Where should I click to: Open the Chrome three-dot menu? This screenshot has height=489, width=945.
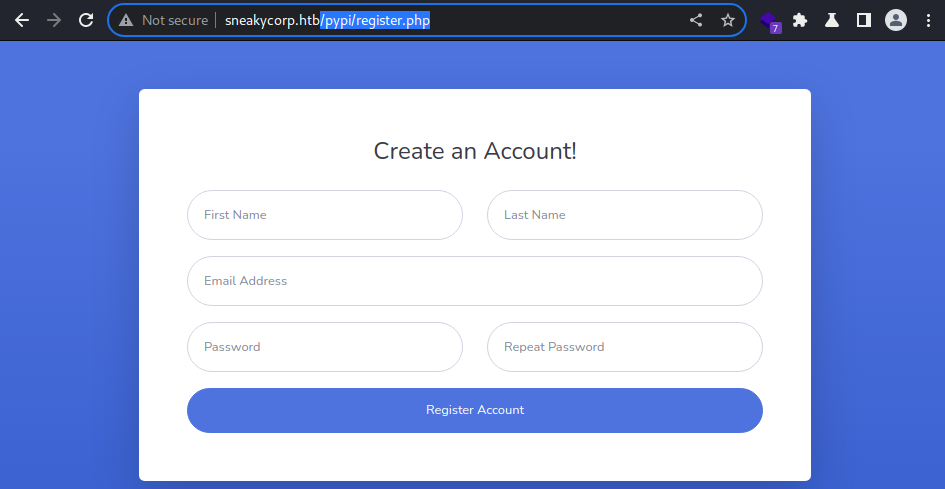coord(928,21)
